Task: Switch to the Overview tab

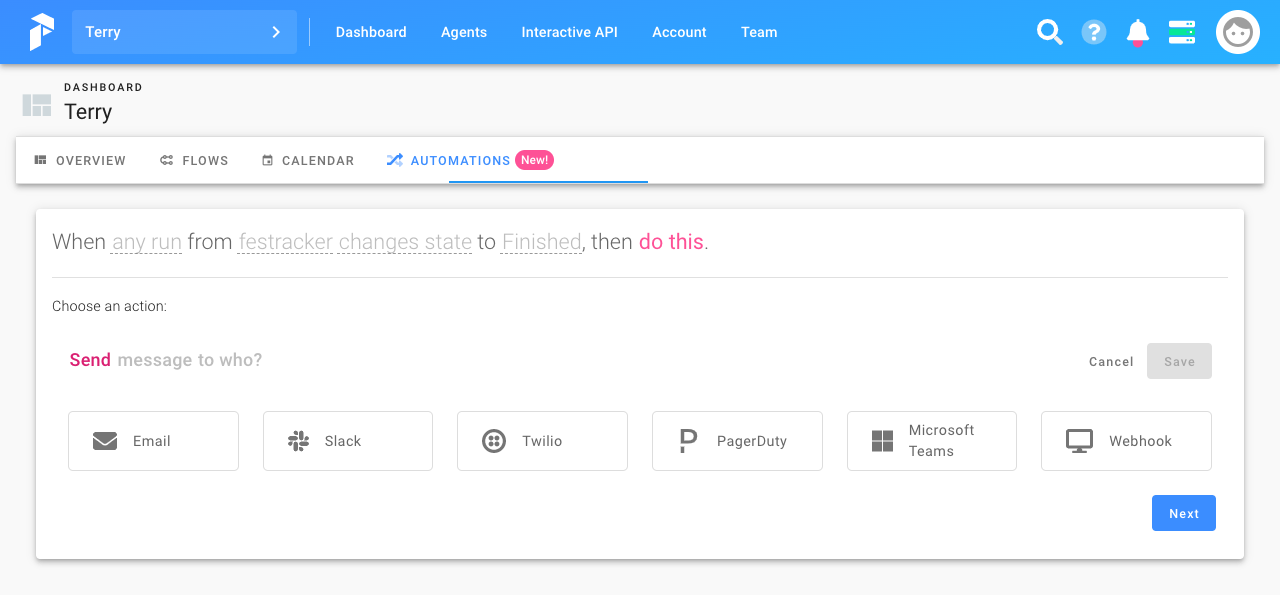Action: coord(80,160)
